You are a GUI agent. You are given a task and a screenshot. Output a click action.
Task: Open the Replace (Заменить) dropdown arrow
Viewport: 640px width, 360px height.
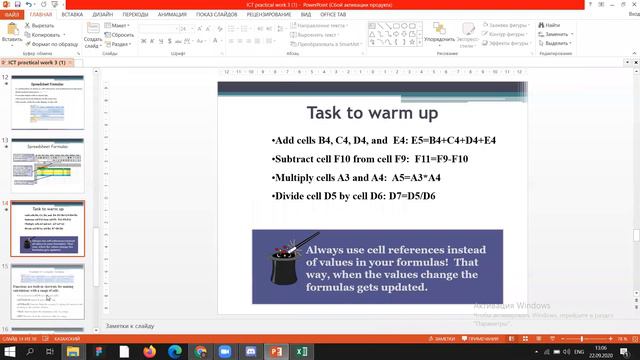click(x=572, y=34)
